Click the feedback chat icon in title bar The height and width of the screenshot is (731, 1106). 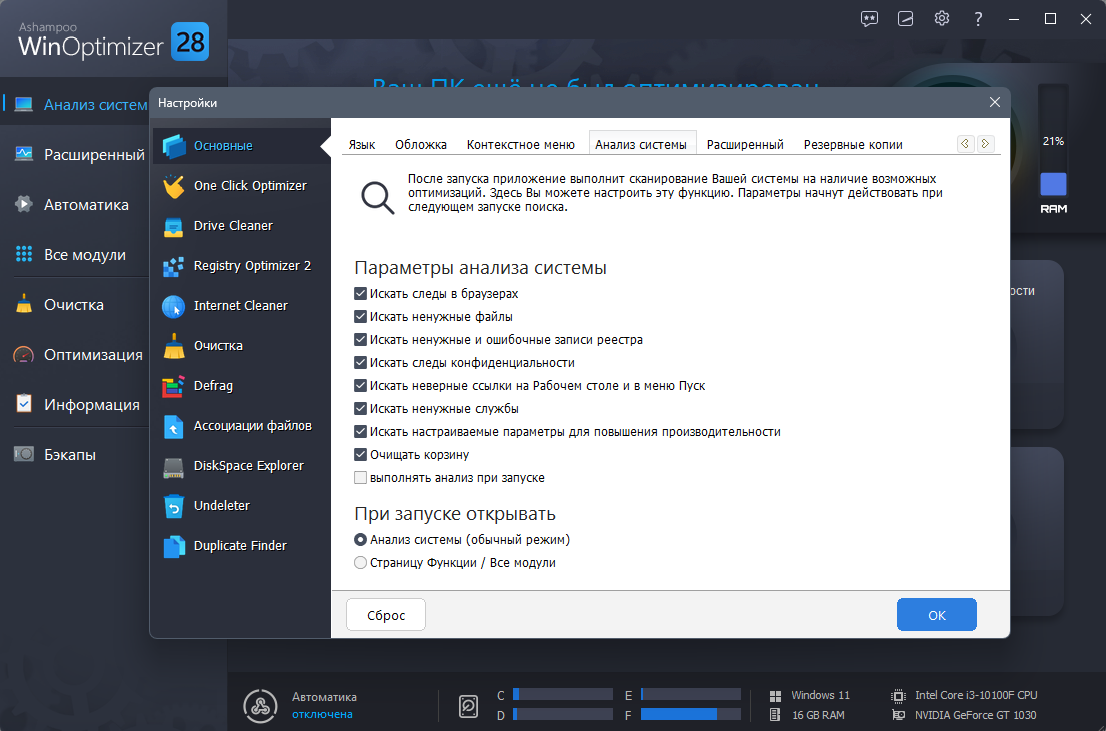870,19
